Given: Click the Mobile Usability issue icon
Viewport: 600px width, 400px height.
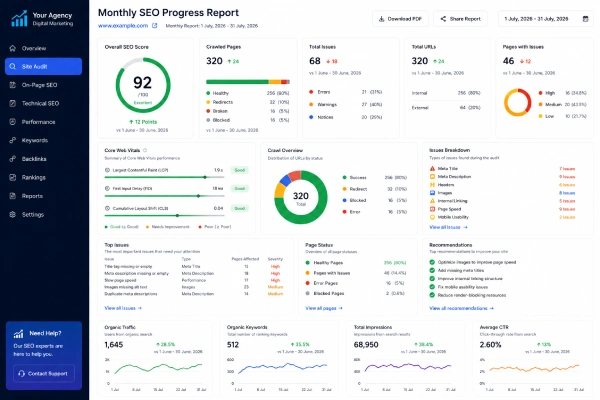Looking at the screenshot, I should tap(432, 217).
